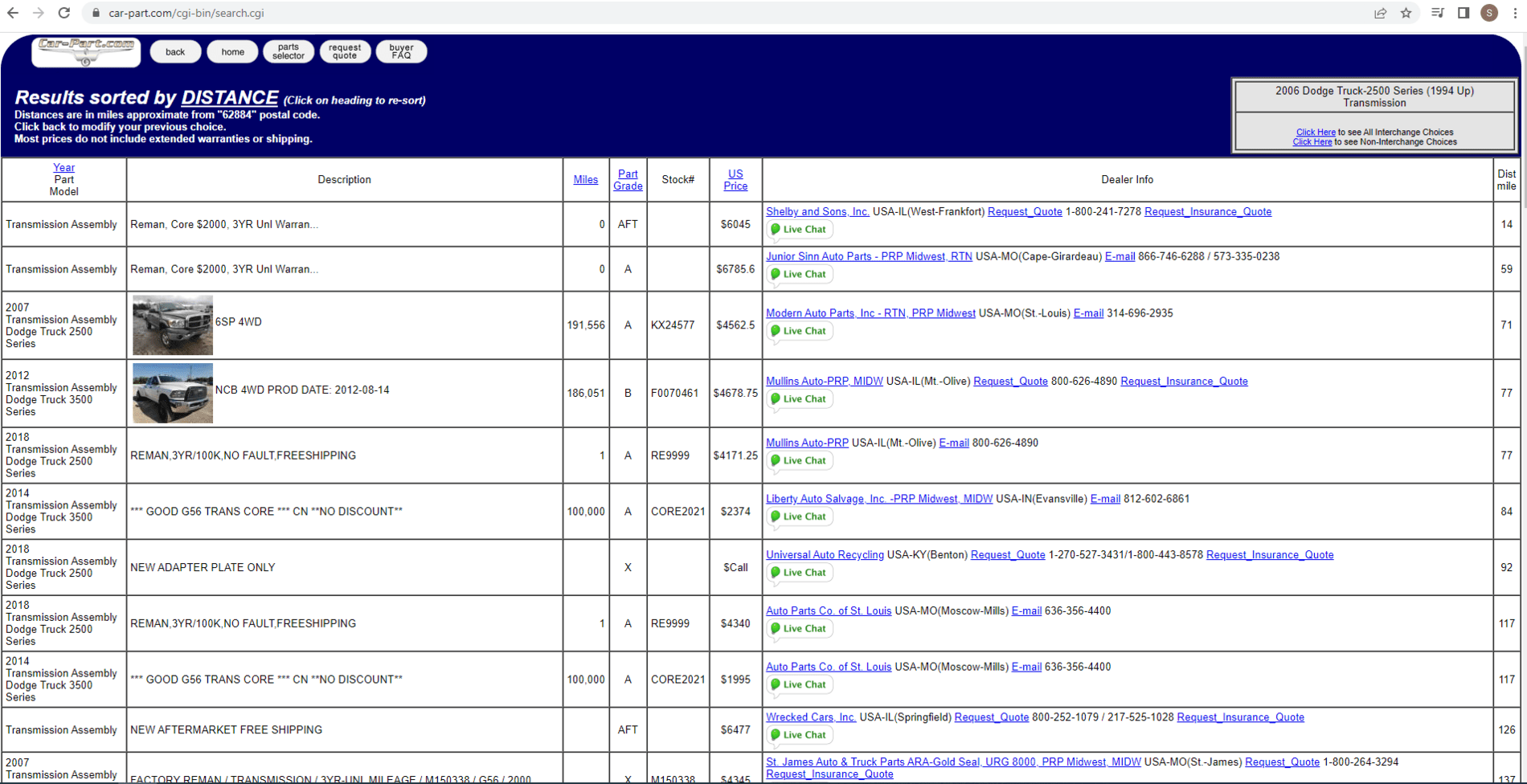The width and height of the screenshot is (1527, 784).
Task: Click Here to see All Interchange Choices
Action: 1316,132
